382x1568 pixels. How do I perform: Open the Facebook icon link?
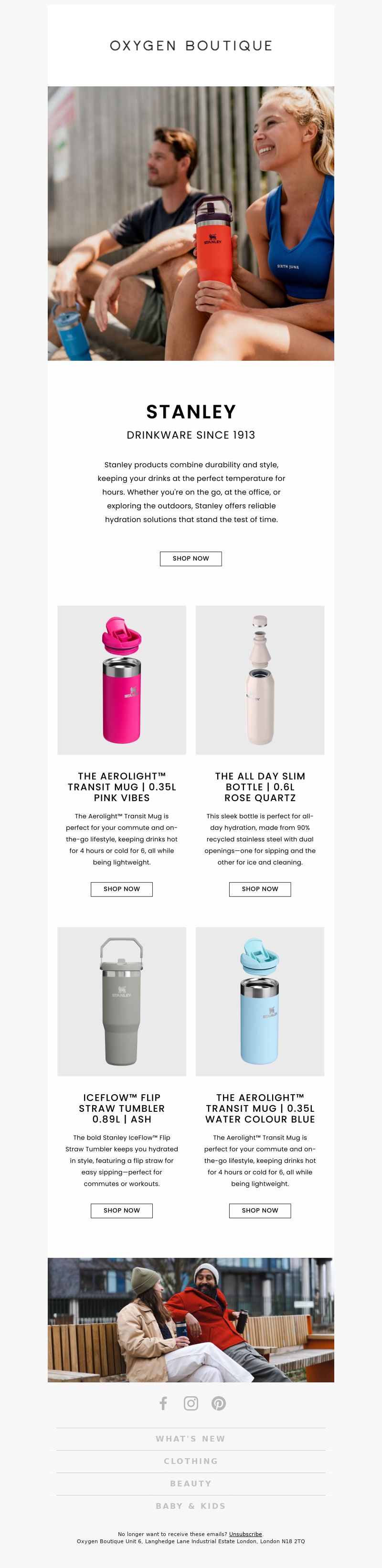[163, 1403]
